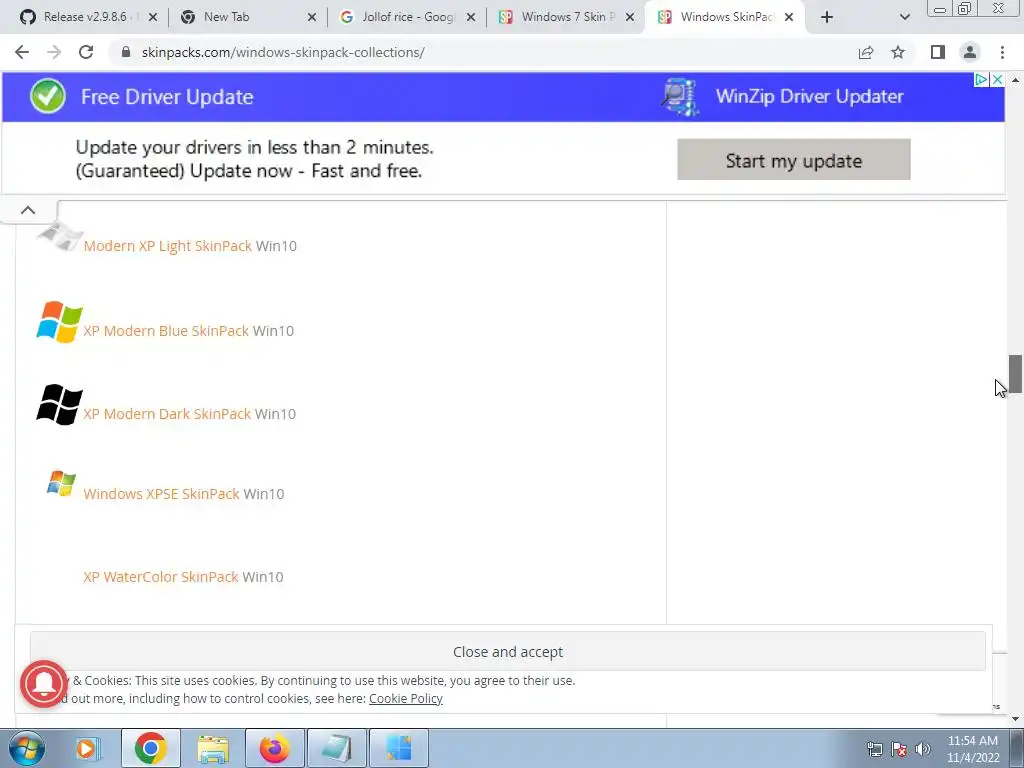Reload the current page

click(86, 52)
